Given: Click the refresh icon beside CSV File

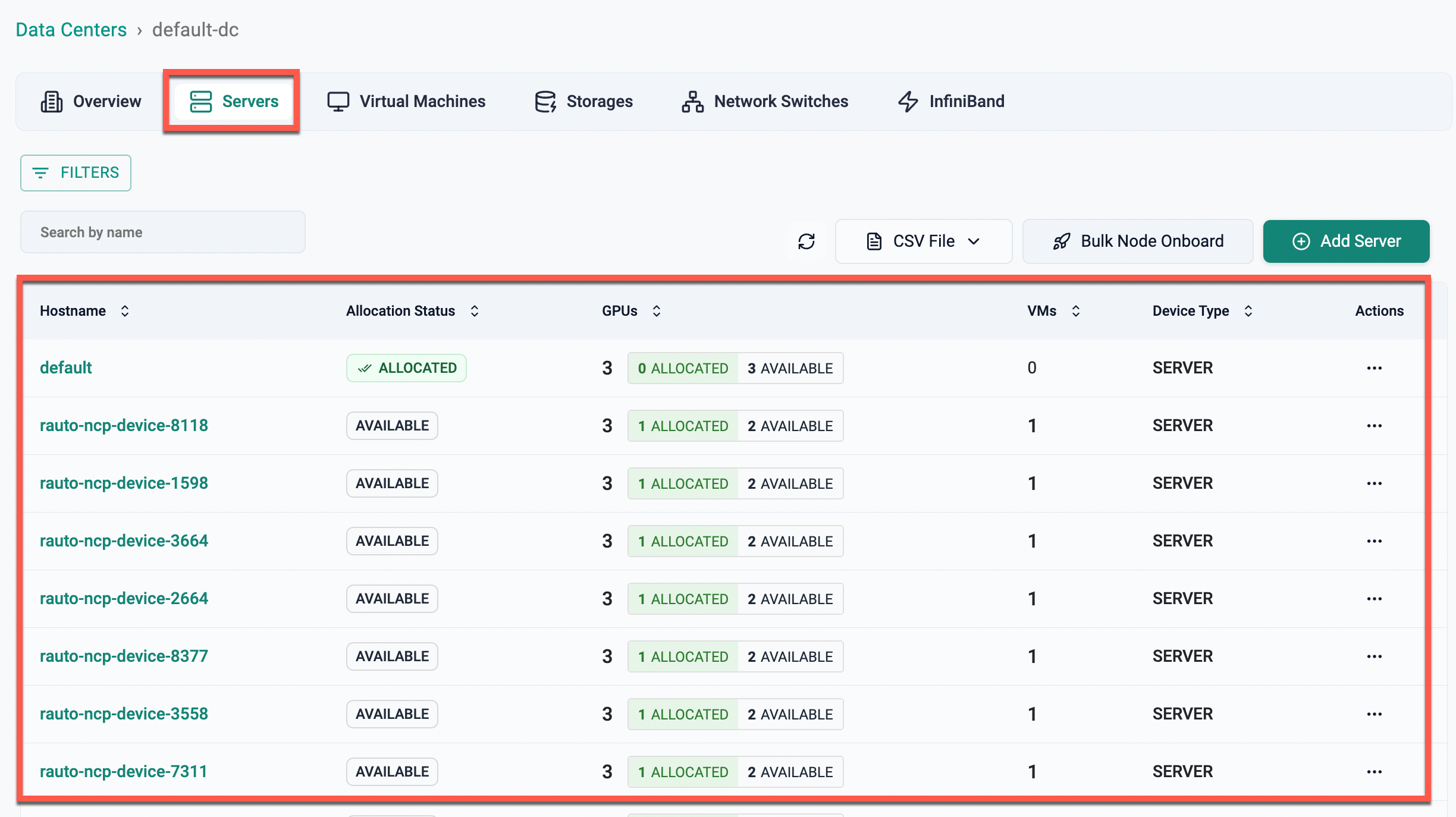Looking at the screenshot, I should (807, 241).
